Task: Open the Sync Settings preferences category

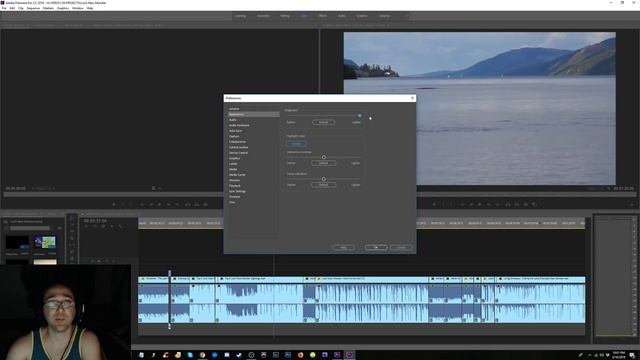Action: point(237,191)
